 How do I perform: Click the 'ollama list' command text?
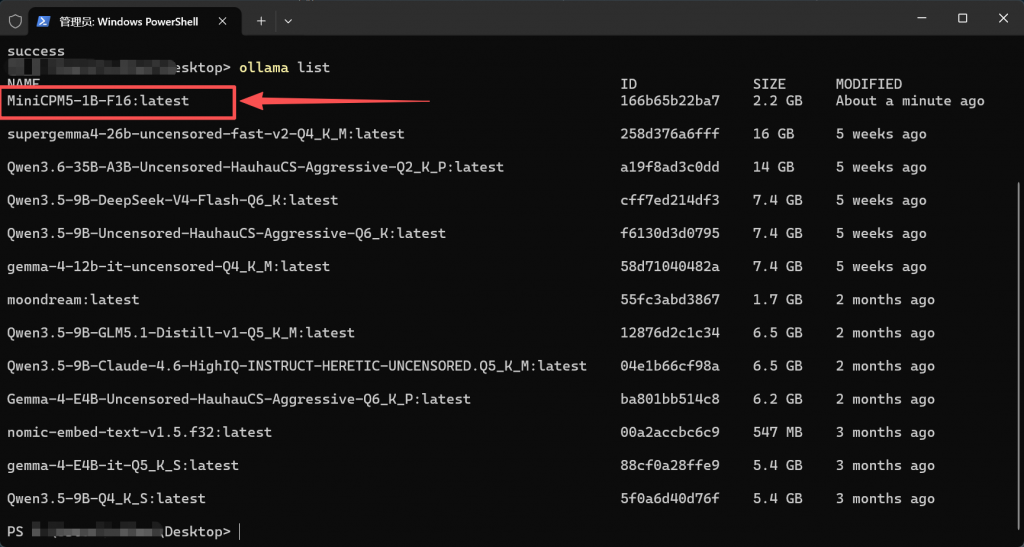click(x=284, y=67)
